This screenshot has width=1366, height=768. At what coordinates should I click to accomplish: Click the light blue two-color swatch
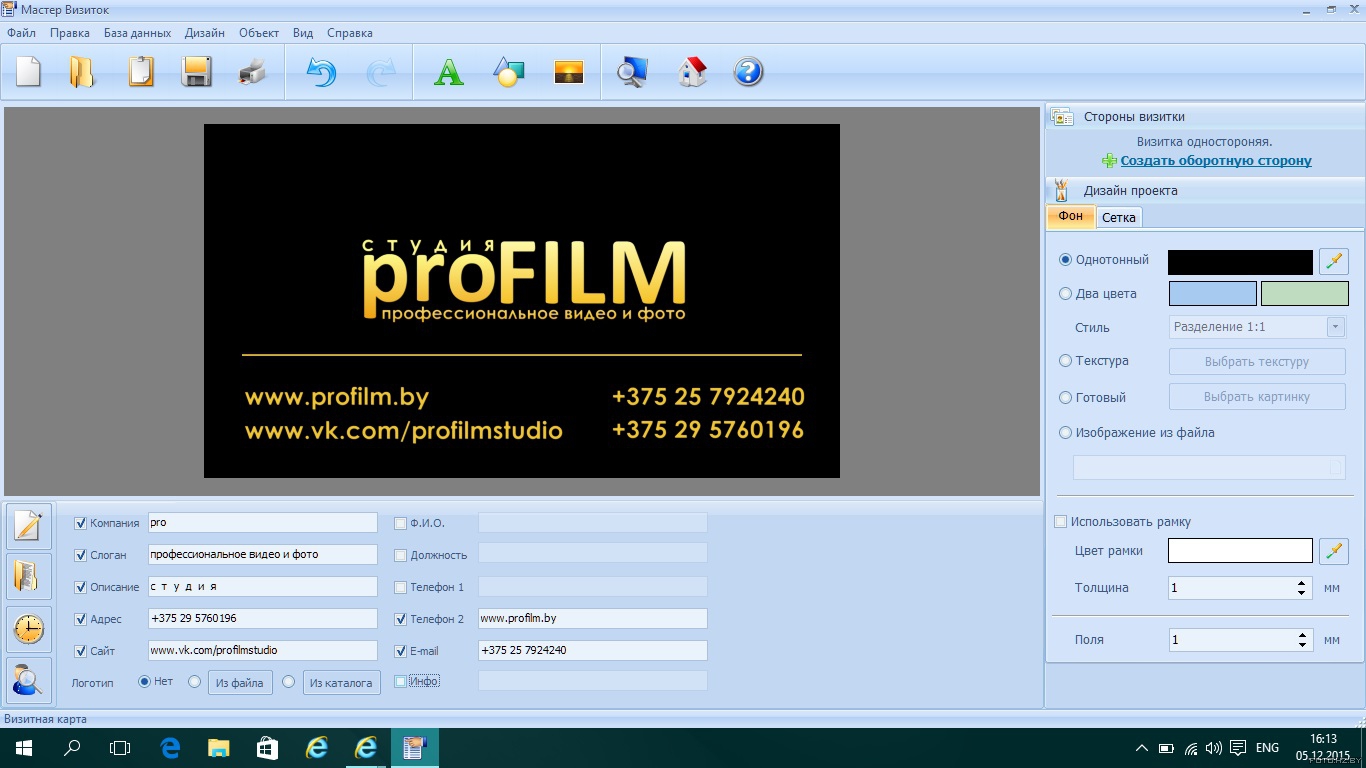tap(1212, 294)
